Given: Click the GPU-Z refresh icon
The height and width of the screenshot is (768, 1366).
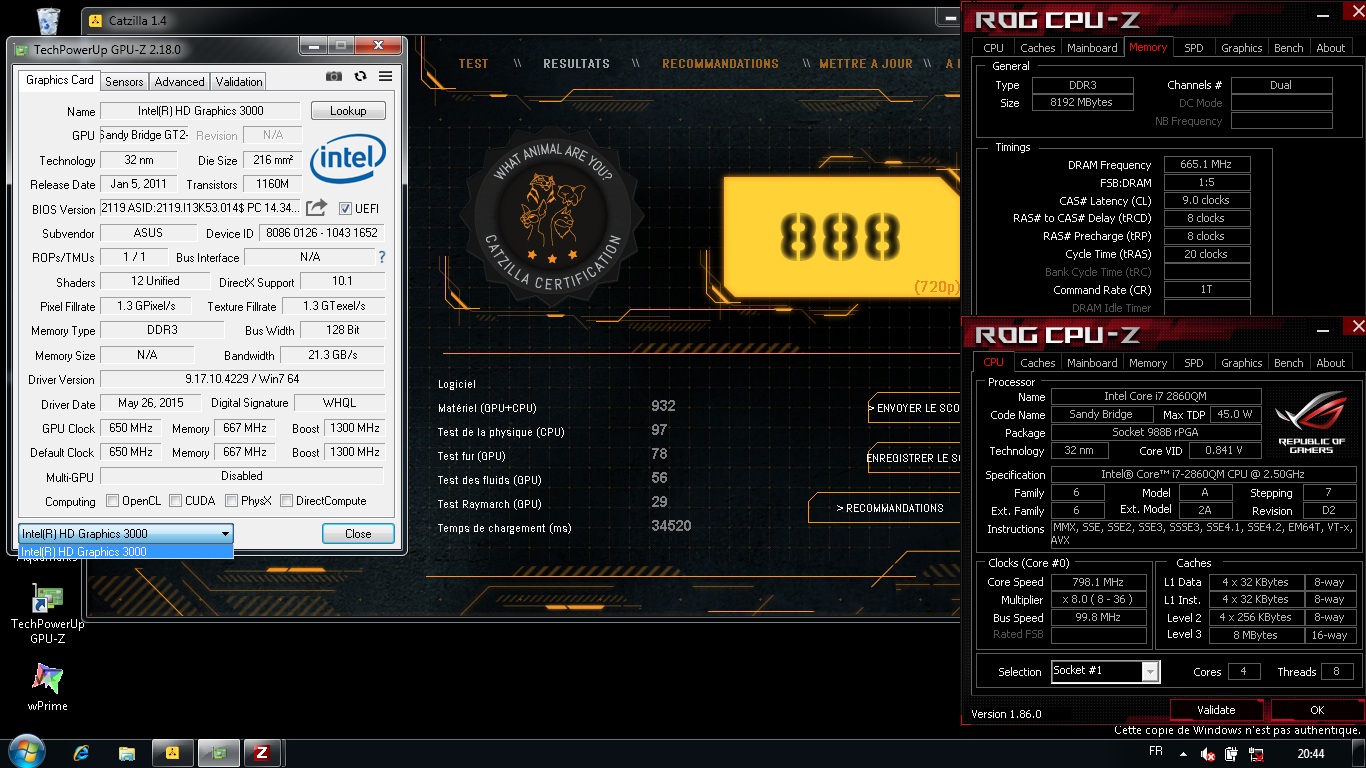Looking at the screenshot, I should pos(360,76).
